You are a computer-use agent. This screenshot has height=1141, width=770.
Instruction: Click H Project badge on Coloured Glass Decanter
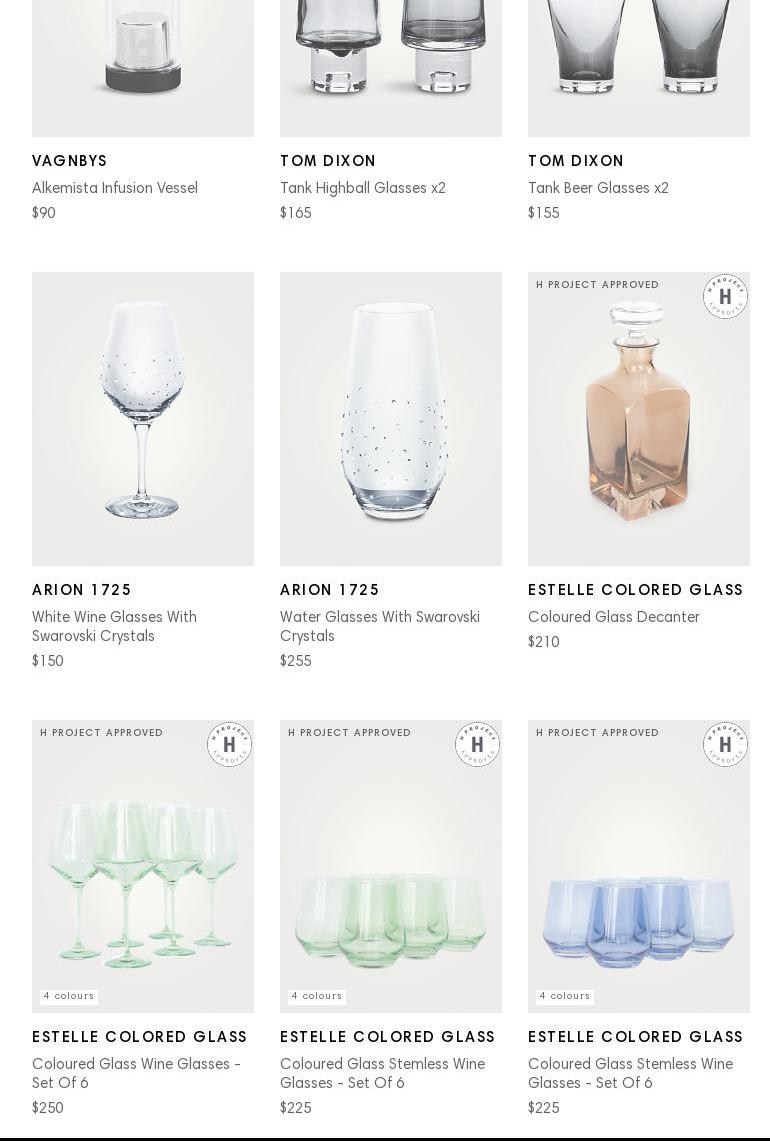tap(725, 297)
